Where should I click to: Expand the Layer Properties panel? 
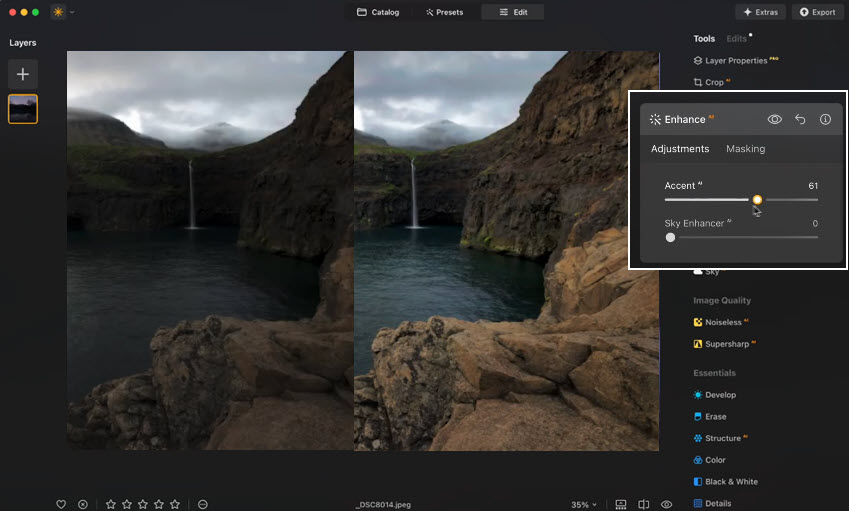[x=735, y=60]
